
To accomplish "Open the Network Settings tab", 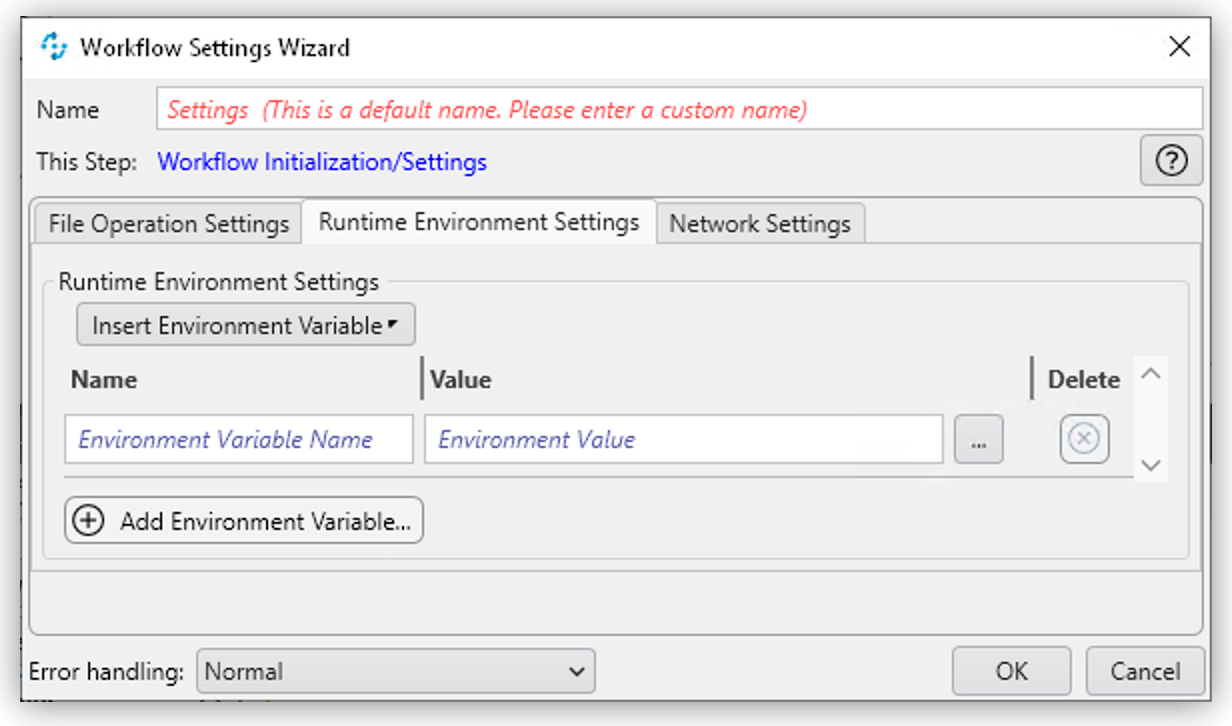I will 760,223.
